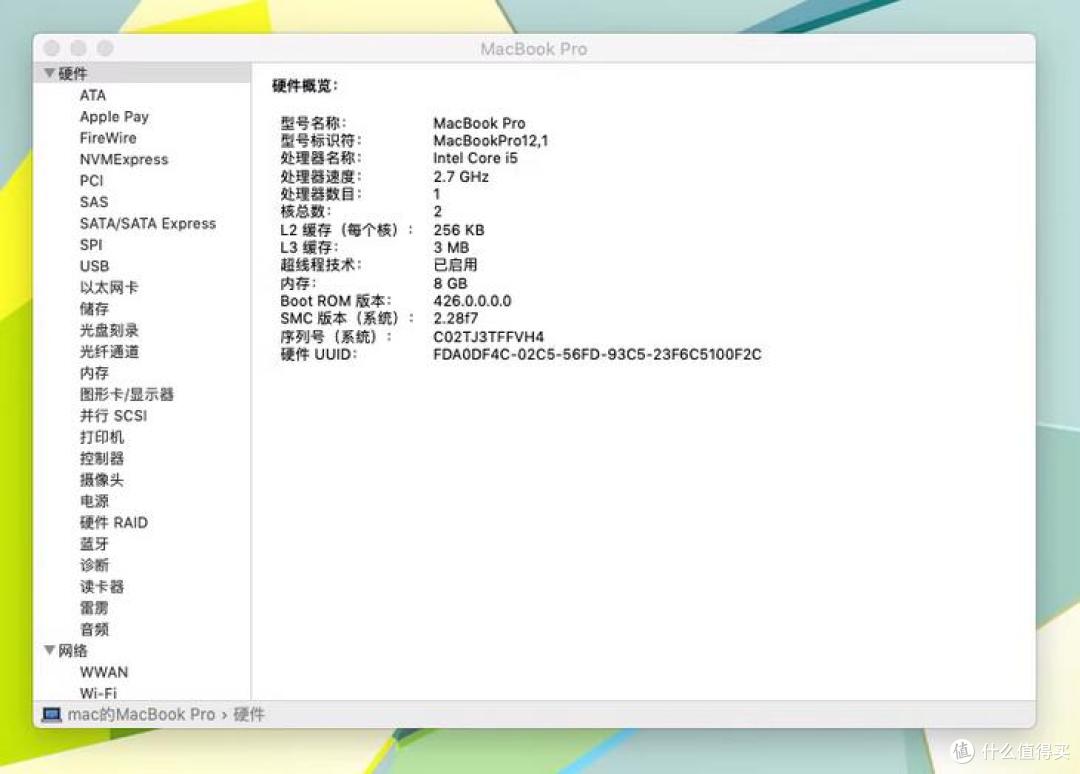
Task: Select 控制器 sidebar item
Action: tap(102, 458)
